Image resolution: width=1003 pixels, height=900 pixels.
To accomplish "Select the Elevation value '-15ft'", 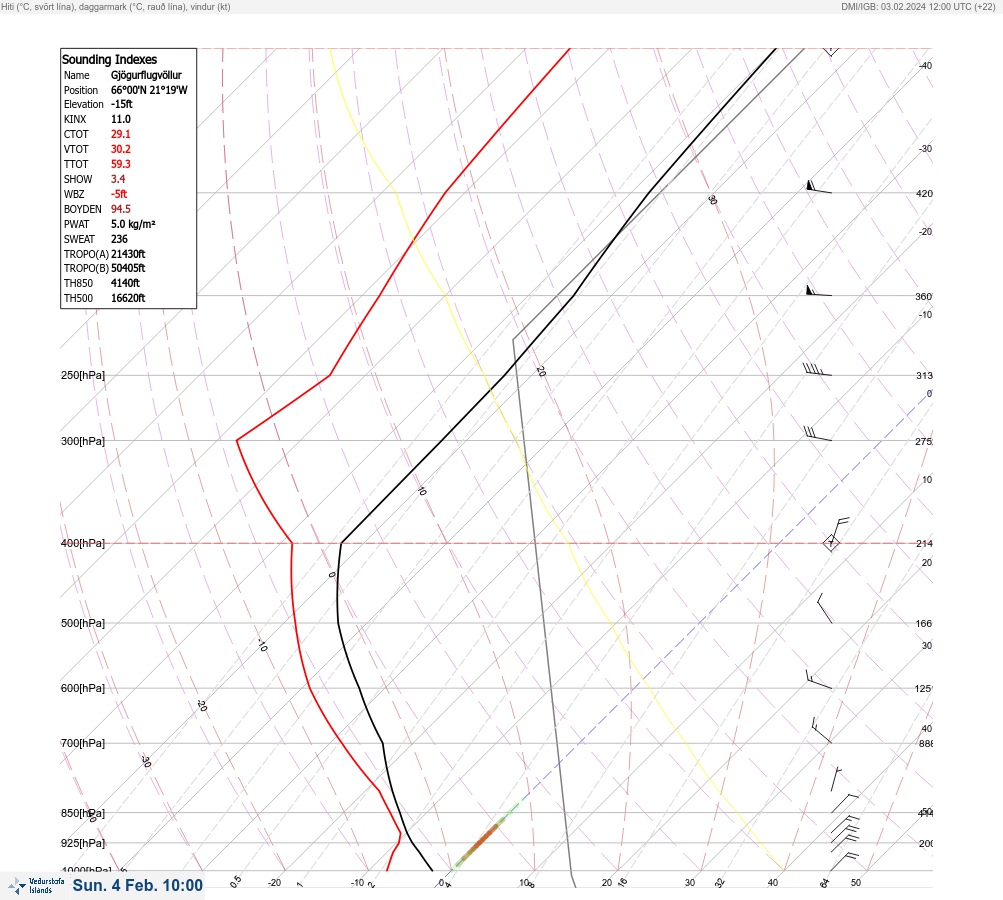I will (122, 104).
